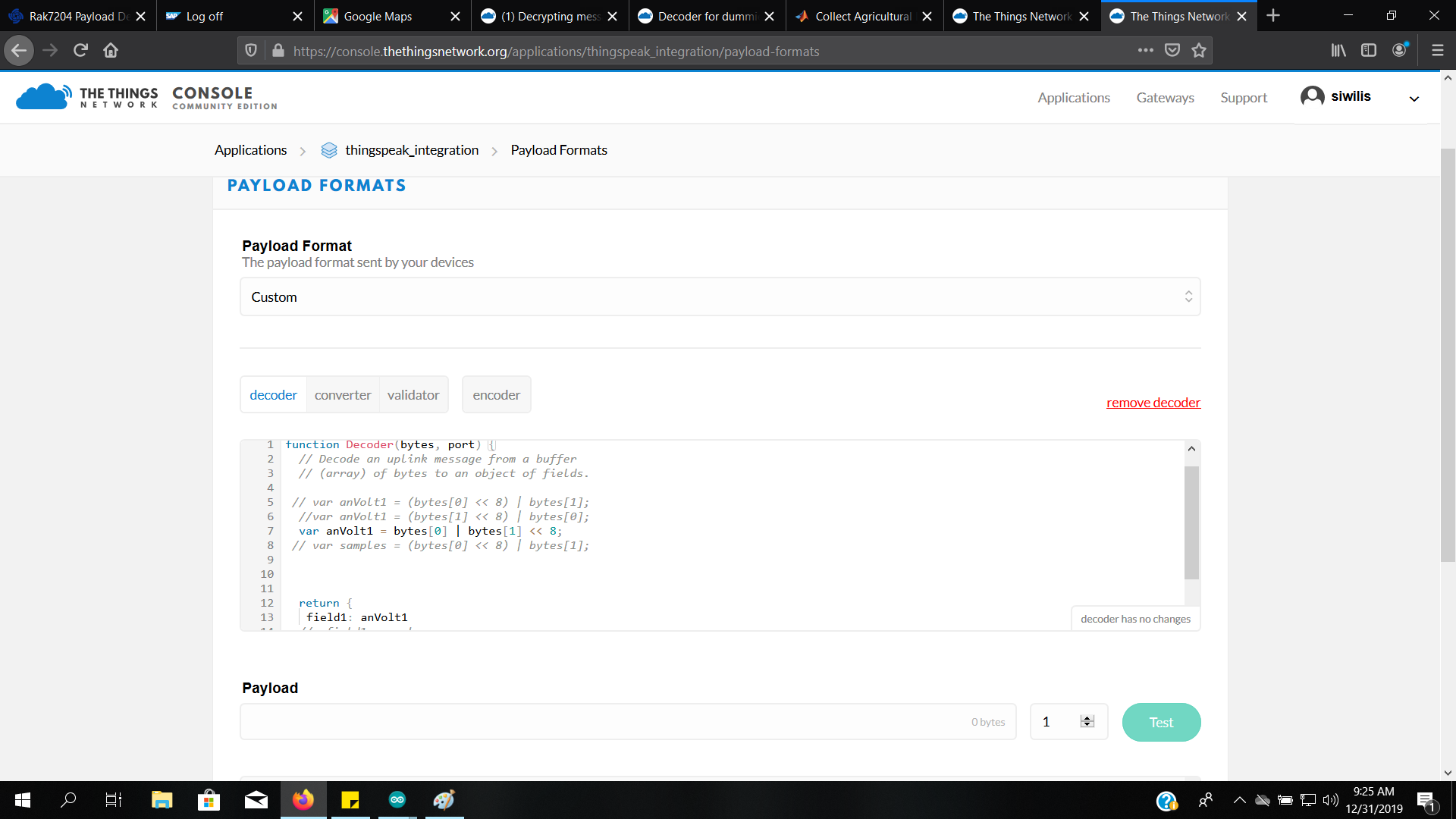
Task: Click the code editor scroll-up arrow
Action: pyautogui.click(x=1191, y=448)
